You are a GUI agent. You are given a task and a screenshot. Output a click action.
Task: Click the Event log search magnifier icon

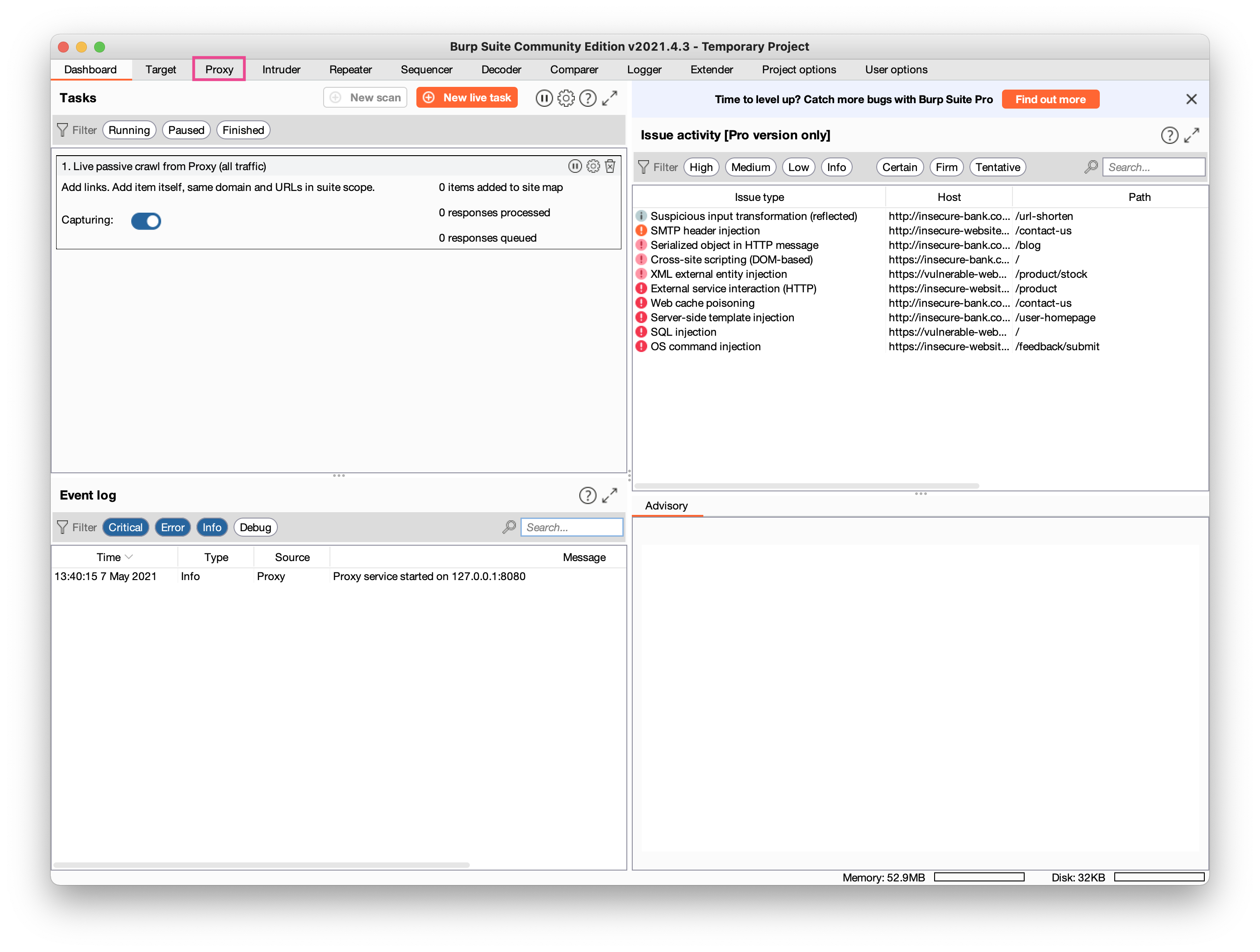[x=509, y=528]
